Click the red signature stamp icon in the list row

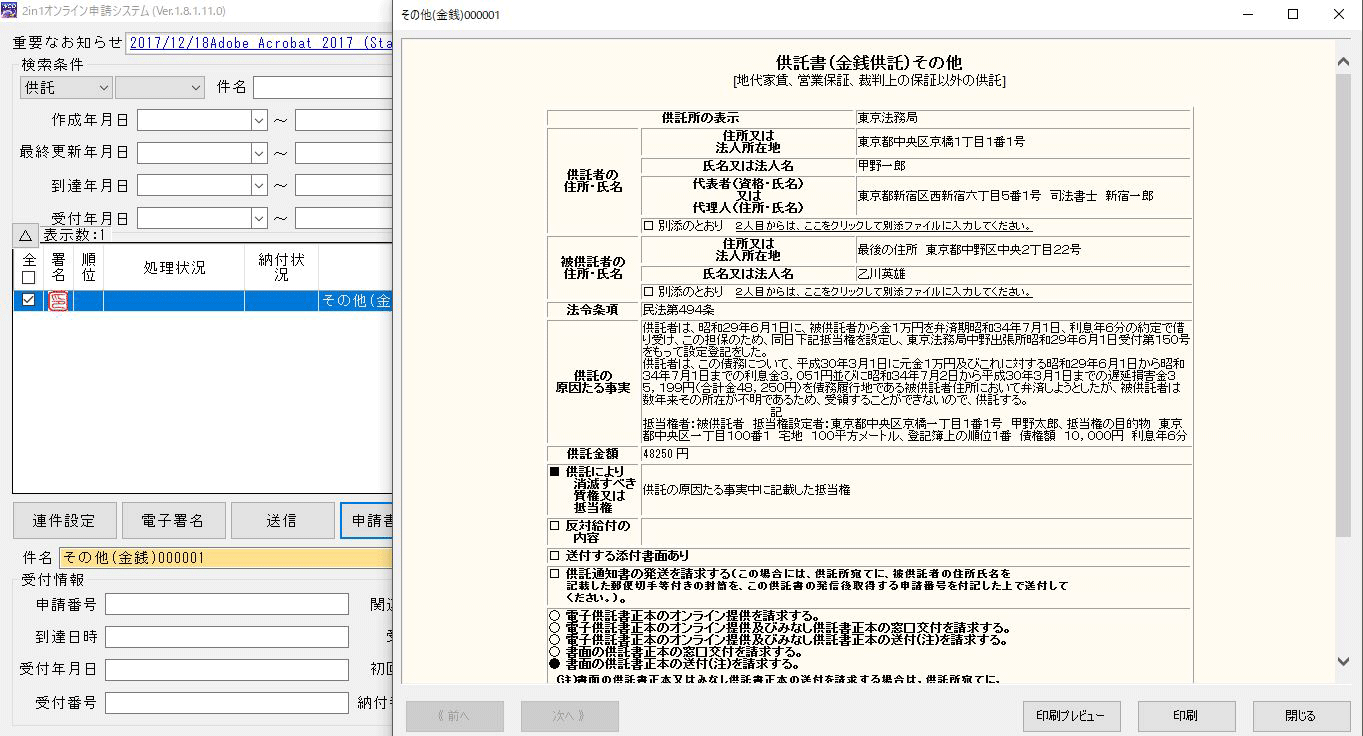[58, 300]
